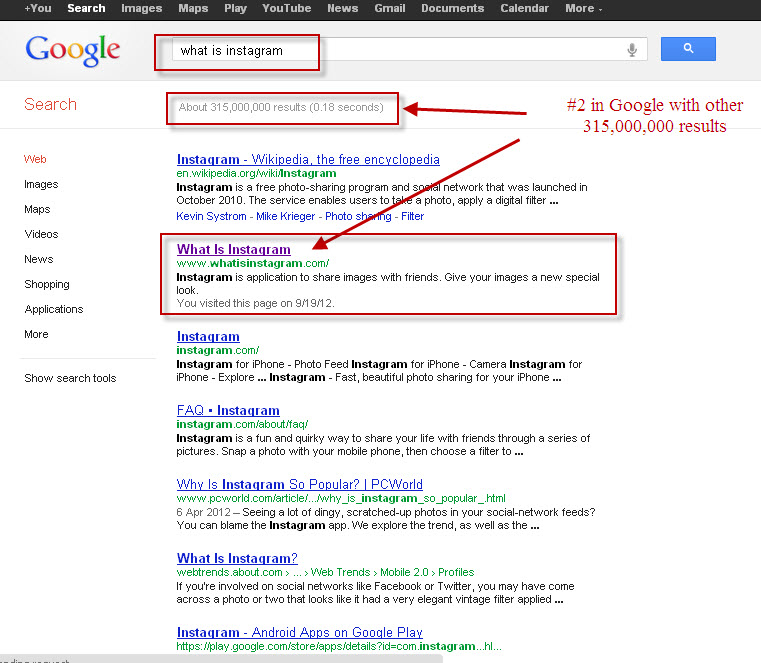Click the webtrends.about.com breadcrumb text
The height and width of the screenshot is (663, 761).
[x=325, y=572]
